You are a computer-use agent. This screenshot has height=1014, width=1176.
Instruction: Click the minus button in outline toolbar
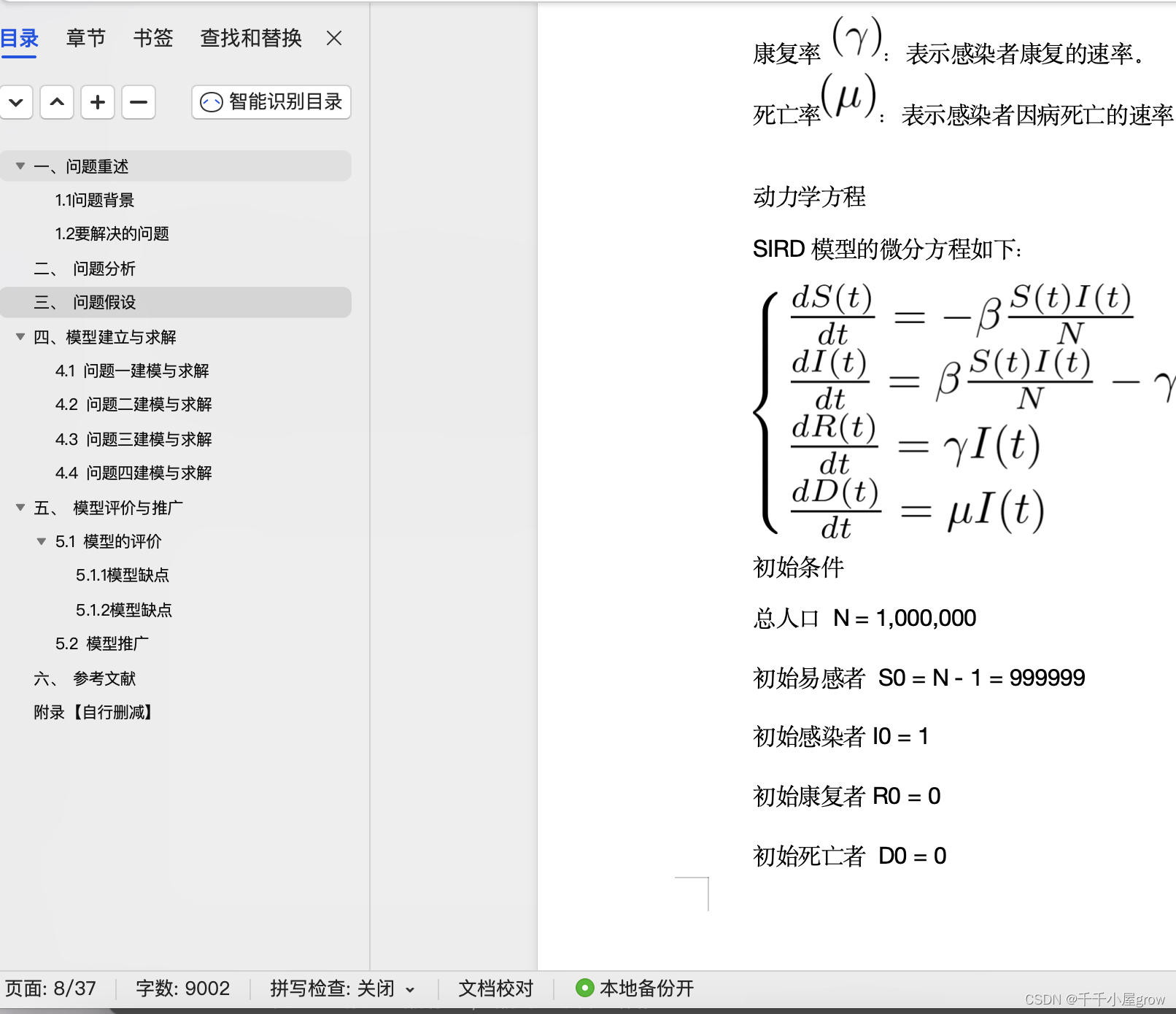coord(139,102)
